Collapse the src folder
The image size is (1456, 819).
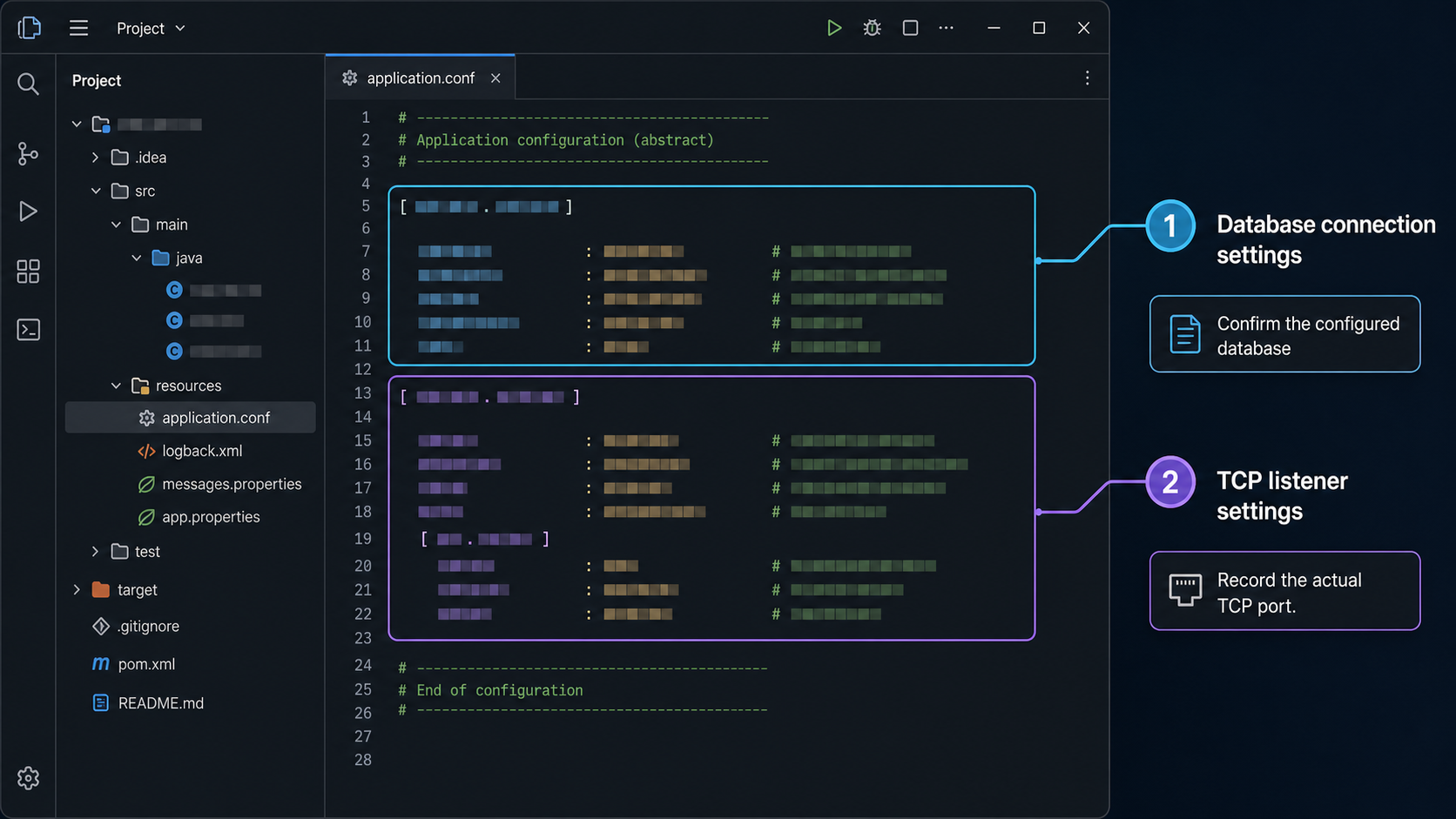pyautogui.click(x=96, y=191)
